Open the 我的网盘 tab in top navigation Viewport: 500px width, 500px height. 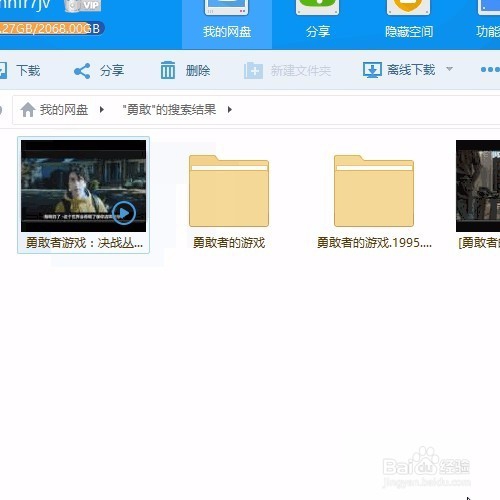click(227, 24)
